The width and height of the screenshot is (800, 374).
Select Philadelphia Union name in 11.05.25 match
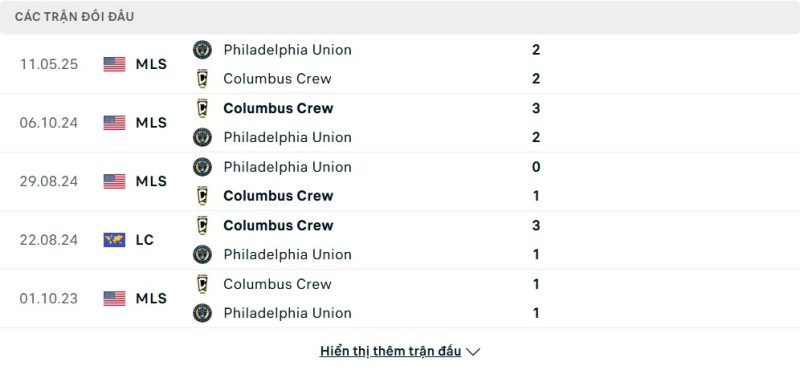(x=287, y=50)
